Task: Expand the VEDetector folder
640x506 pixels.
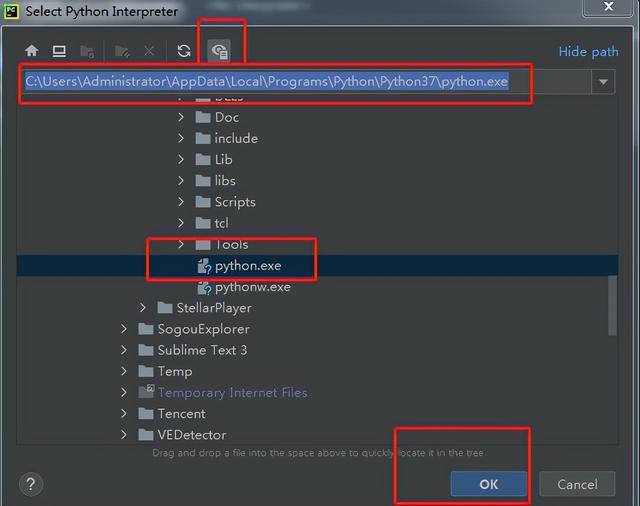Action: (x=124, y=435)
